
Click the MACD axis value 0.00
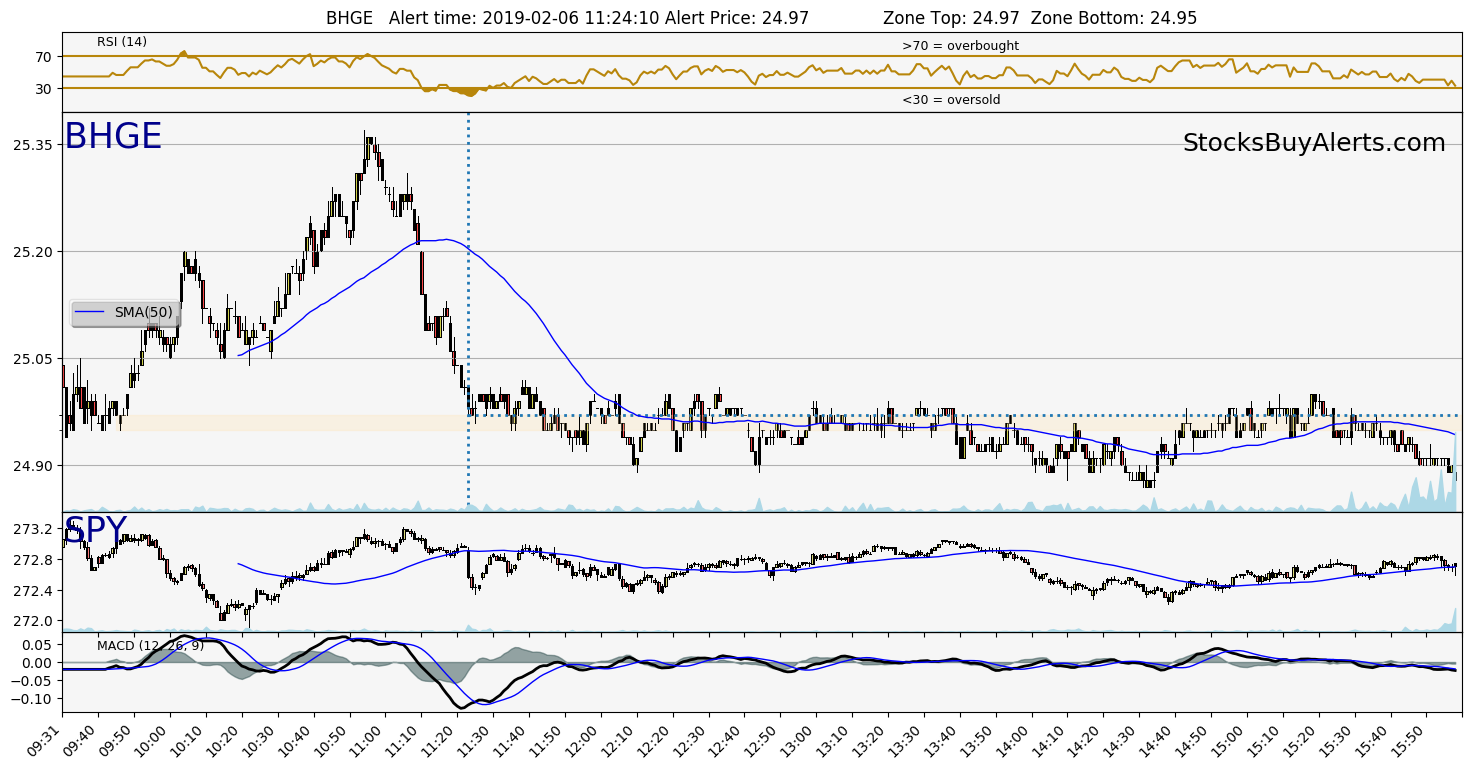pyautogui.click(x=36, y=663)
